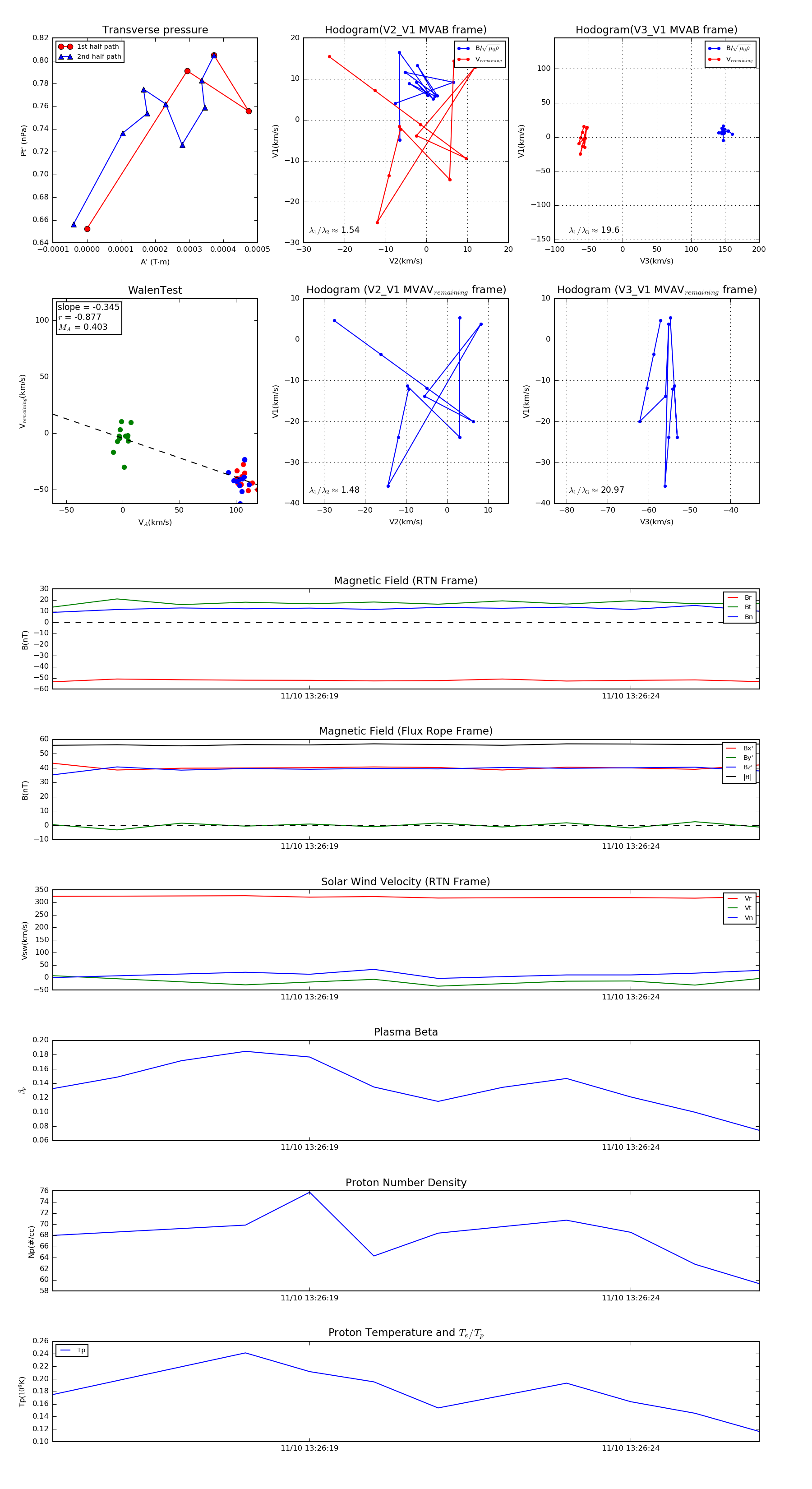Click the 'Vr' legend entry
Viewport: 812px width, 1489px height.
point(740,898)
